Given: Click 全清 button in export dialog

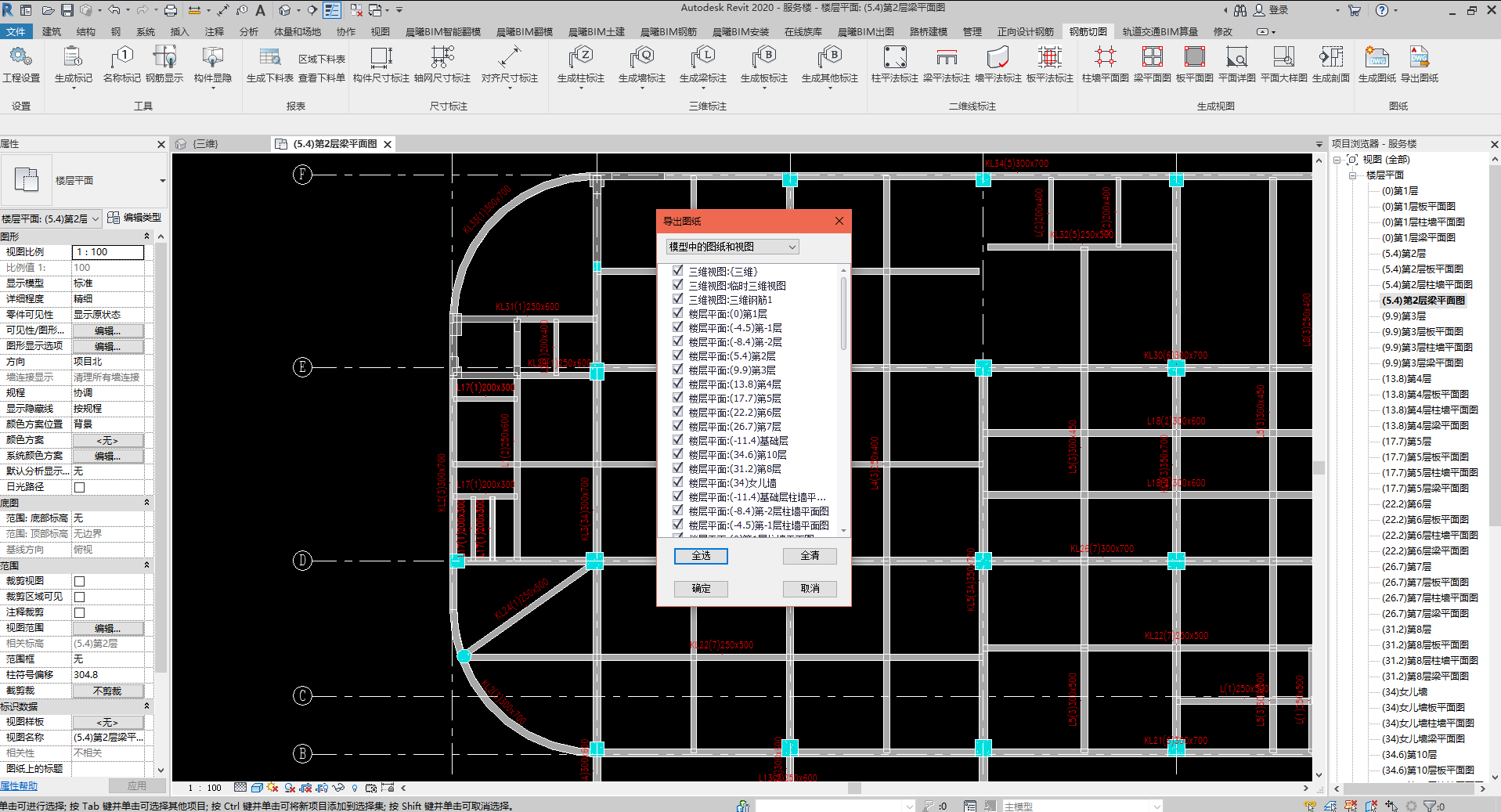Looking at the screenshot, I should click(810, 555).
